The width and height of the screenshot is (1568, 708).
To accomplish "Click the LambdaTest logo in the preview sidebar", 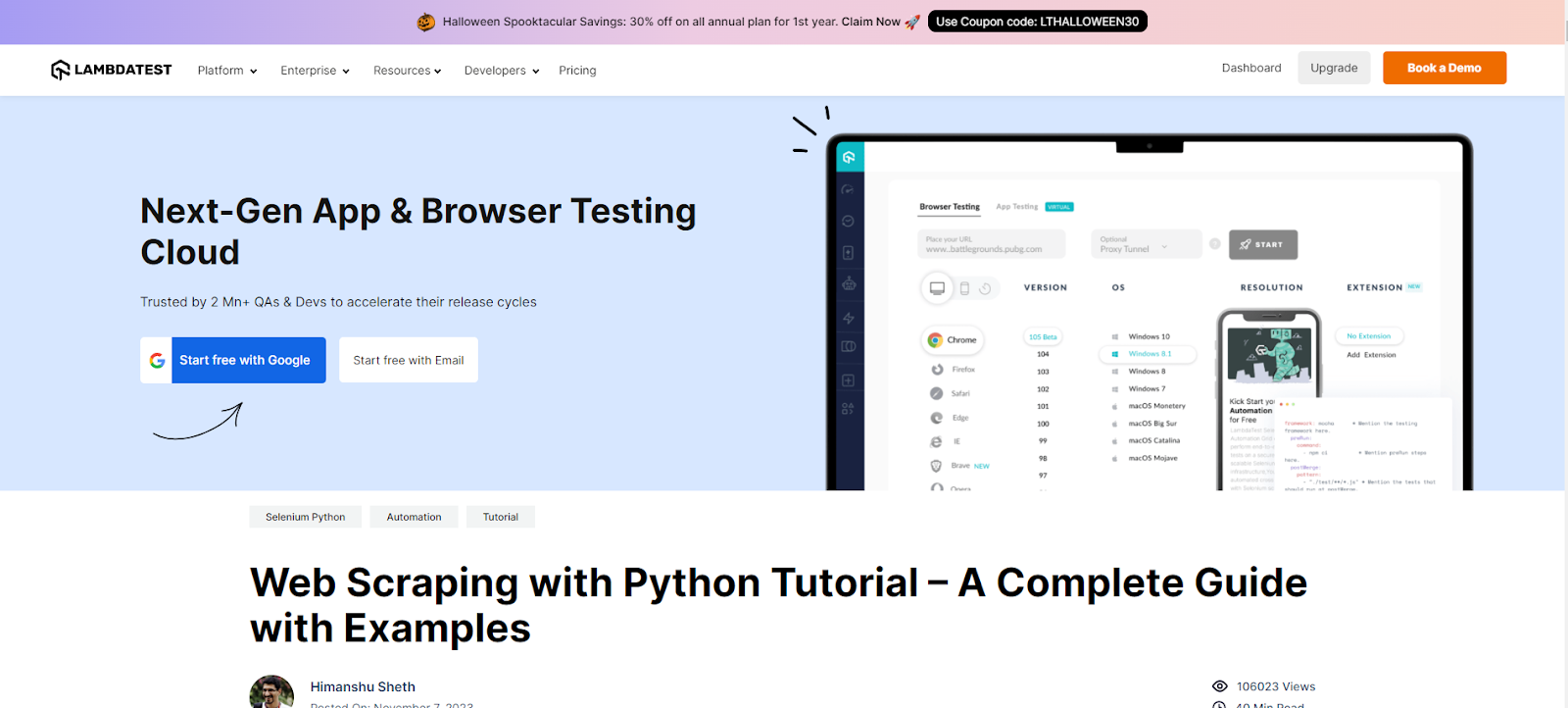I will pos(849,157).
